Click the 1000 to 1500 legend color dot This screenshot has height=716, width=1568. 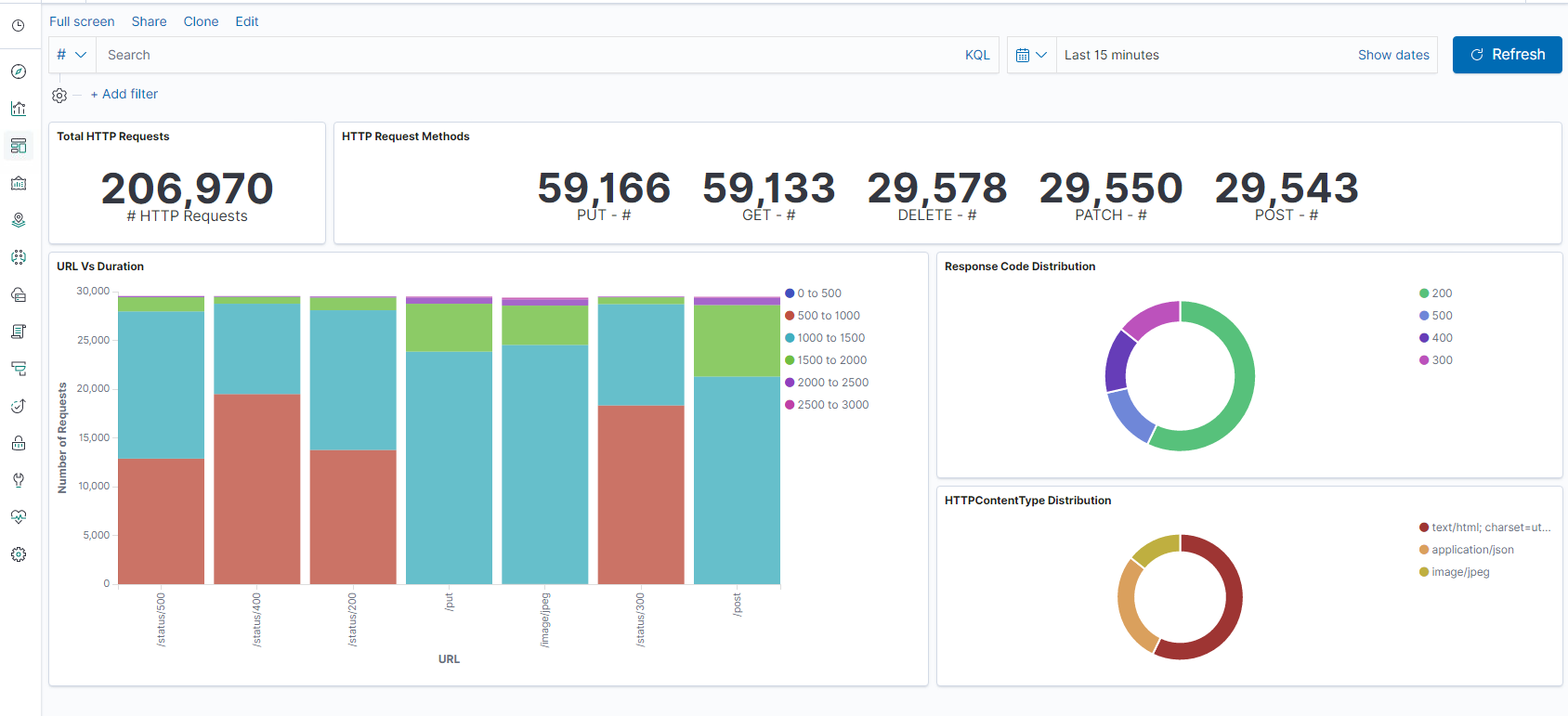pyautogui.click(x=790, y=338)
